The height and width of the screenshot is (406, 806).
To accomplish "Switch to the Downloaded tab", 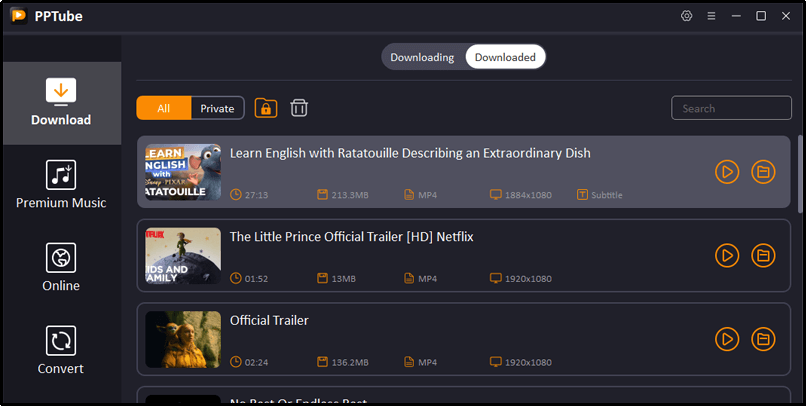I will pos(505,57).
